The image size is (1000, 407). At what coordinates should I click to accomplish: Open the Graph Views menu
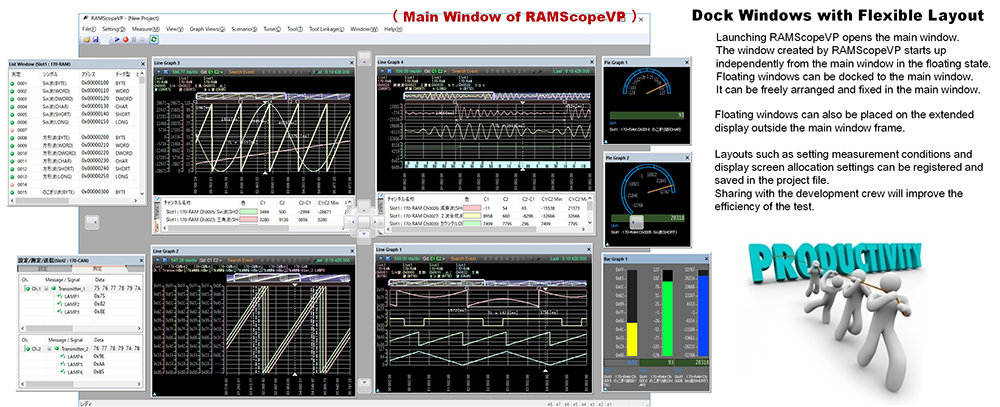coord(207,29)
